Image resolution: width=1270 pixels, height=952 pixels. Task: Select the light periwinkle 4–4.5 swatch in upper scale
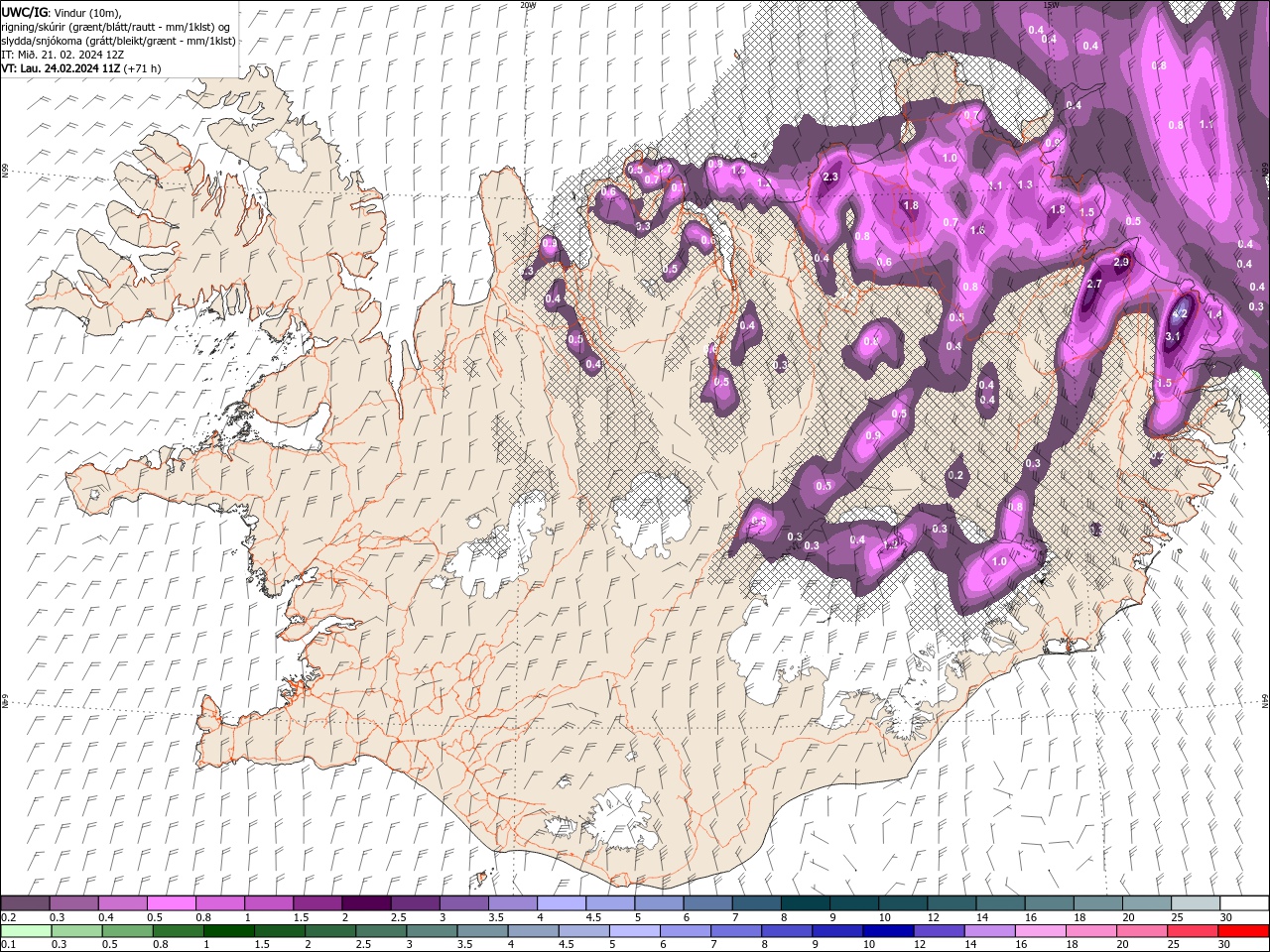(x=562, y=903)
